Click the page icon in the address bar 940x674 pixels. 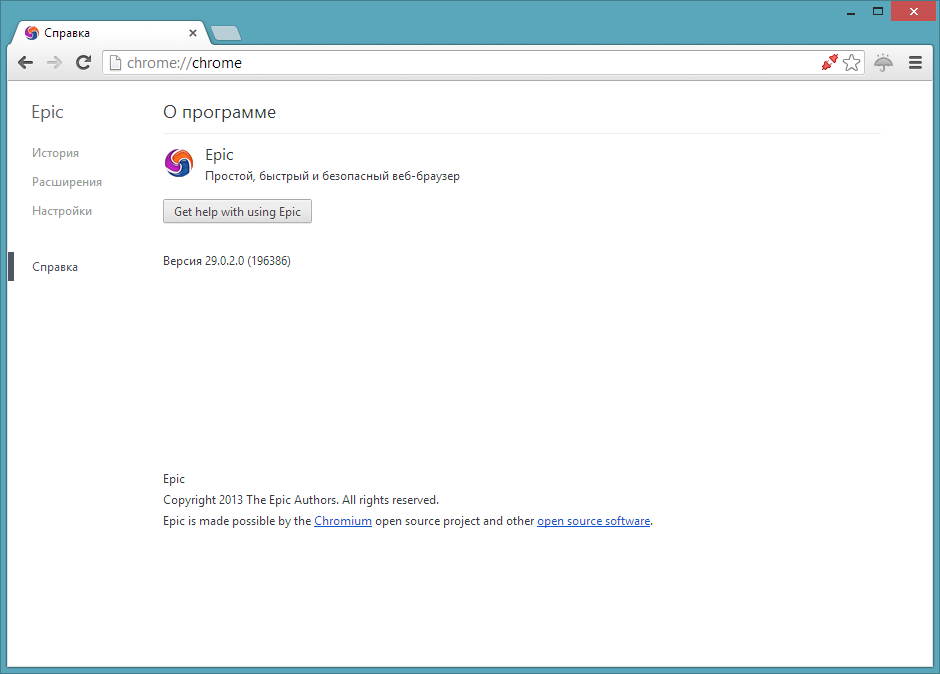pos(115,63)
